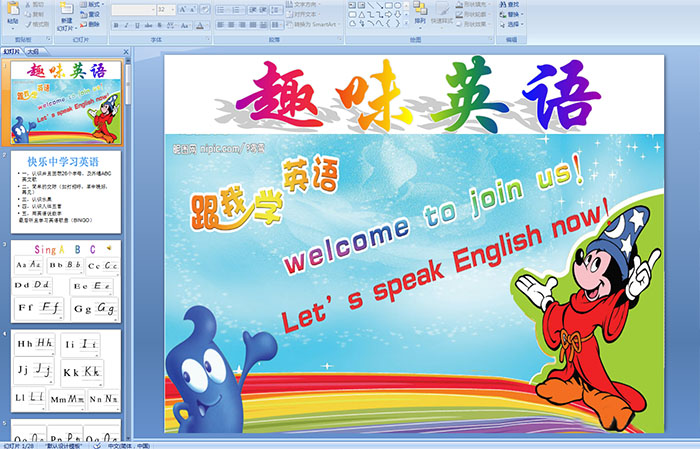The image size is (700, 449).
Task: Switch to the Outline (大纲) pane tab
Action: click(33, 52)
